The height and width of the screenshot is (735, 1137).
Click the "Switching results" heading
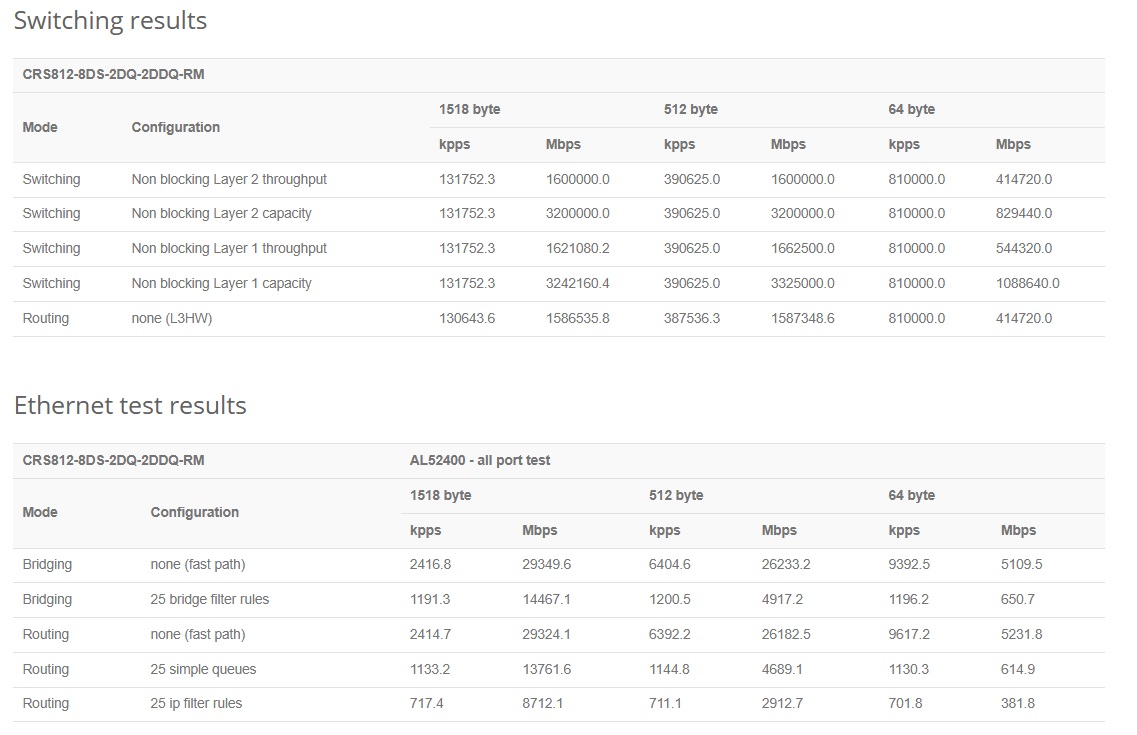tap(110, 21)
